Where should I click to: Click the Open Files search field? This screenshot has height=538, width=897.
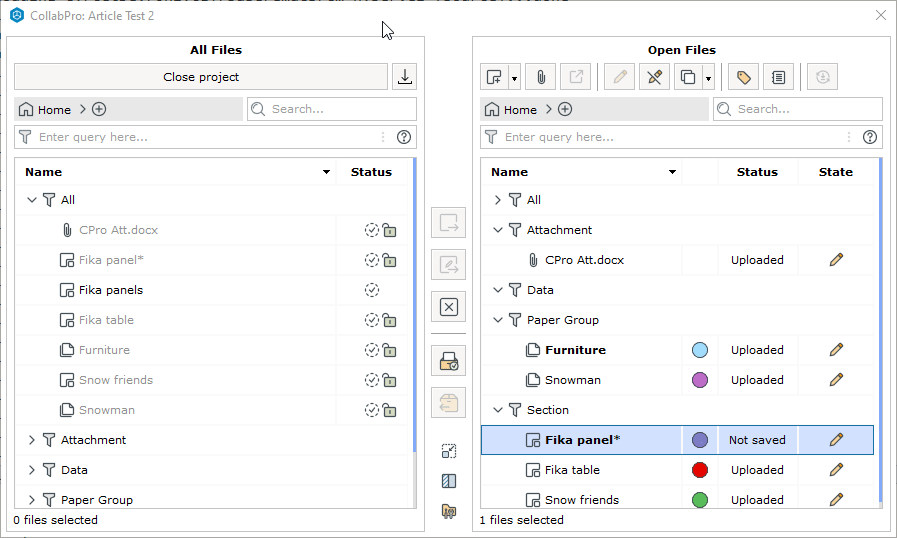(797, 109)
